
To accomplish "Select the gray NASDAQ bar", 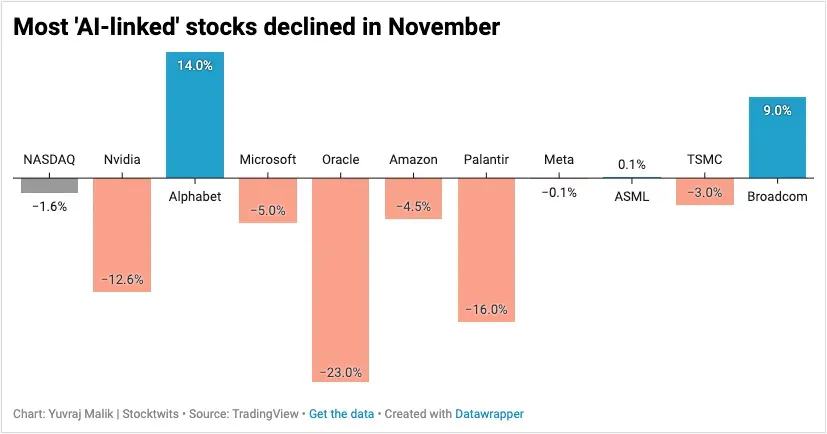I will coord(50,185).
